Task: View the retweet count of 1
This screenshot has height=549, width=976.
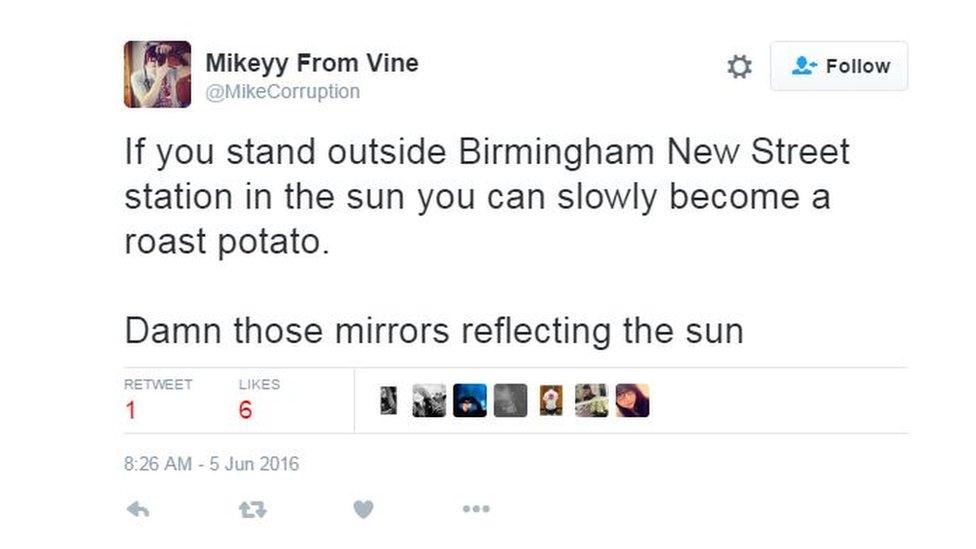Action: 131,410
